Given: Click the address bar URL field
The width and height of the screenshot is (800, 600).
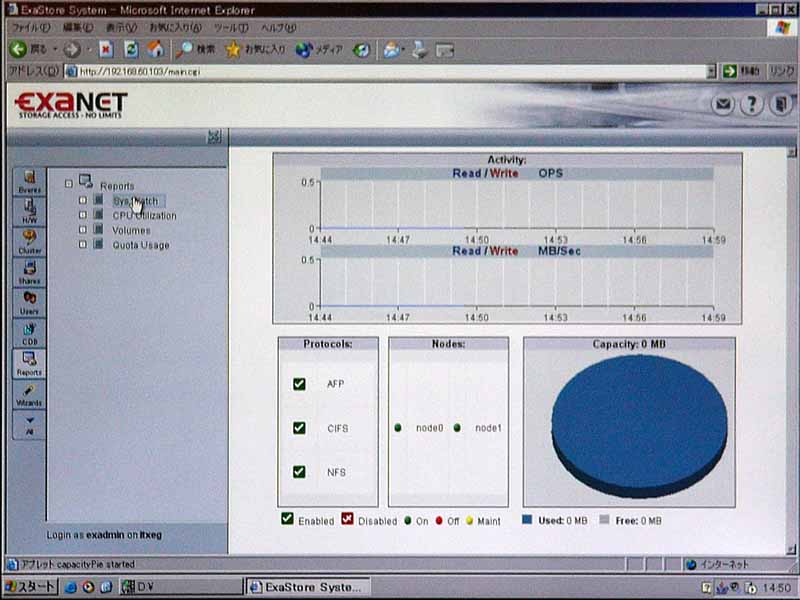Looking at the screenshot, I should (380, 71).
